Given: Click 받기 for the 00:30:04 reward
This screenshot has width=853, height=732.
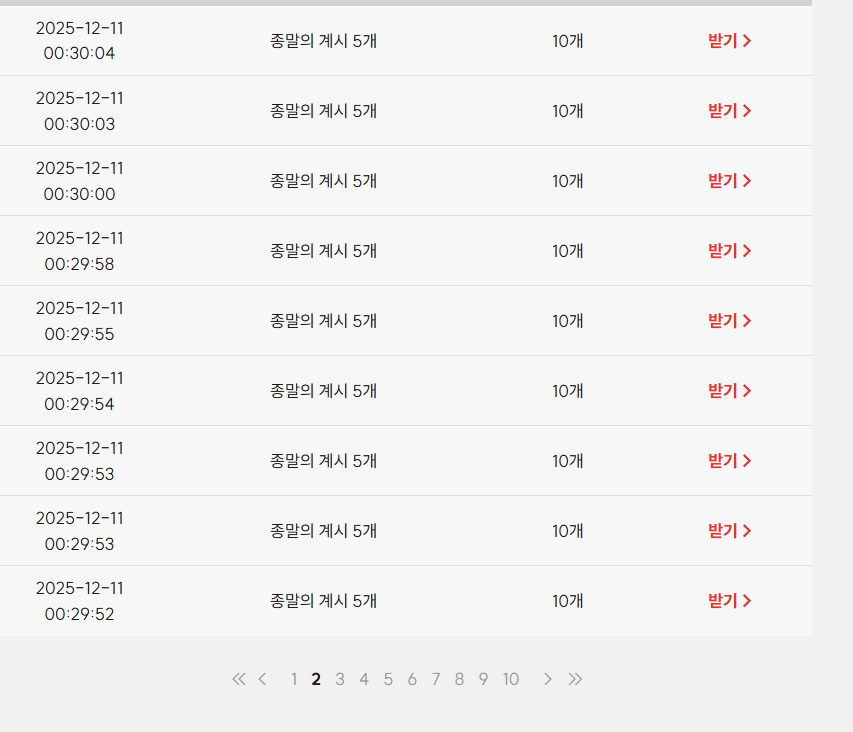Looking at the screenshot, I should pyautogui.click(x=729, y=41).
